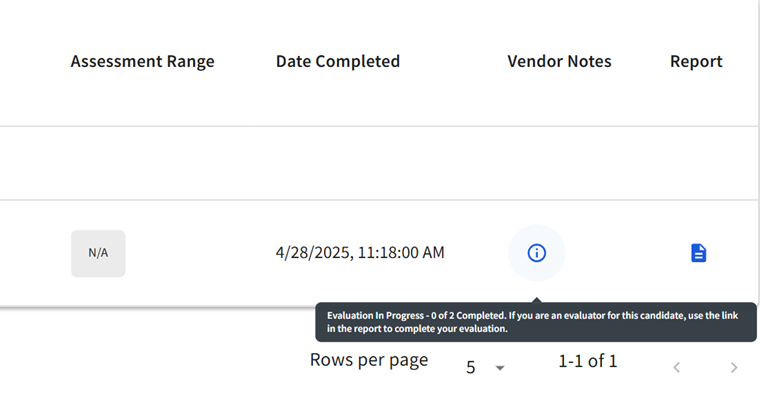The image size is (760, 403).
Task: Click the Report column header
Action: pos(696,62)
